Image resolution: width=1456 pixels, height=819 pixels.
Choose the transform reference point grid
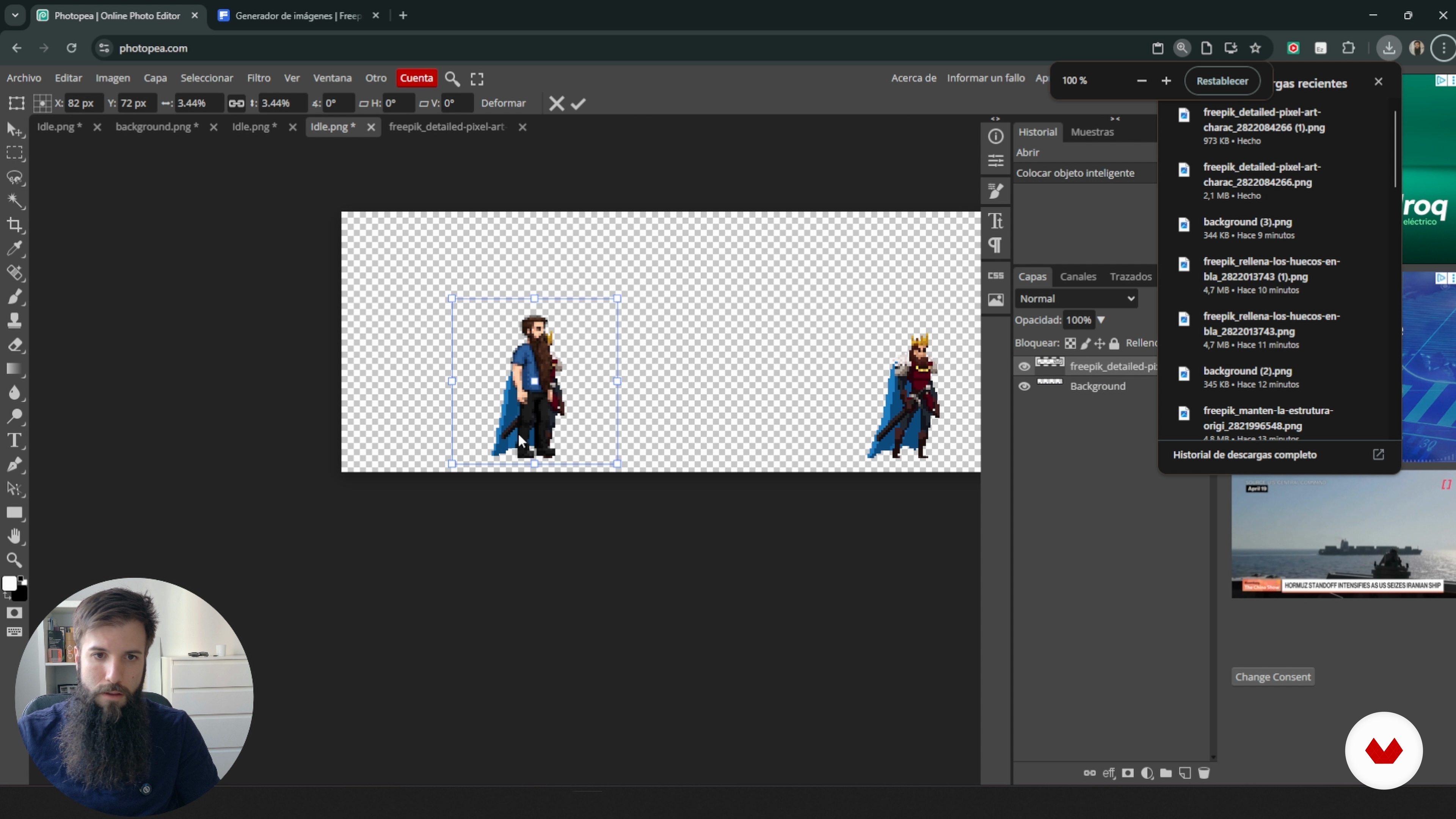pyautogui.click(x=42, y=104)
